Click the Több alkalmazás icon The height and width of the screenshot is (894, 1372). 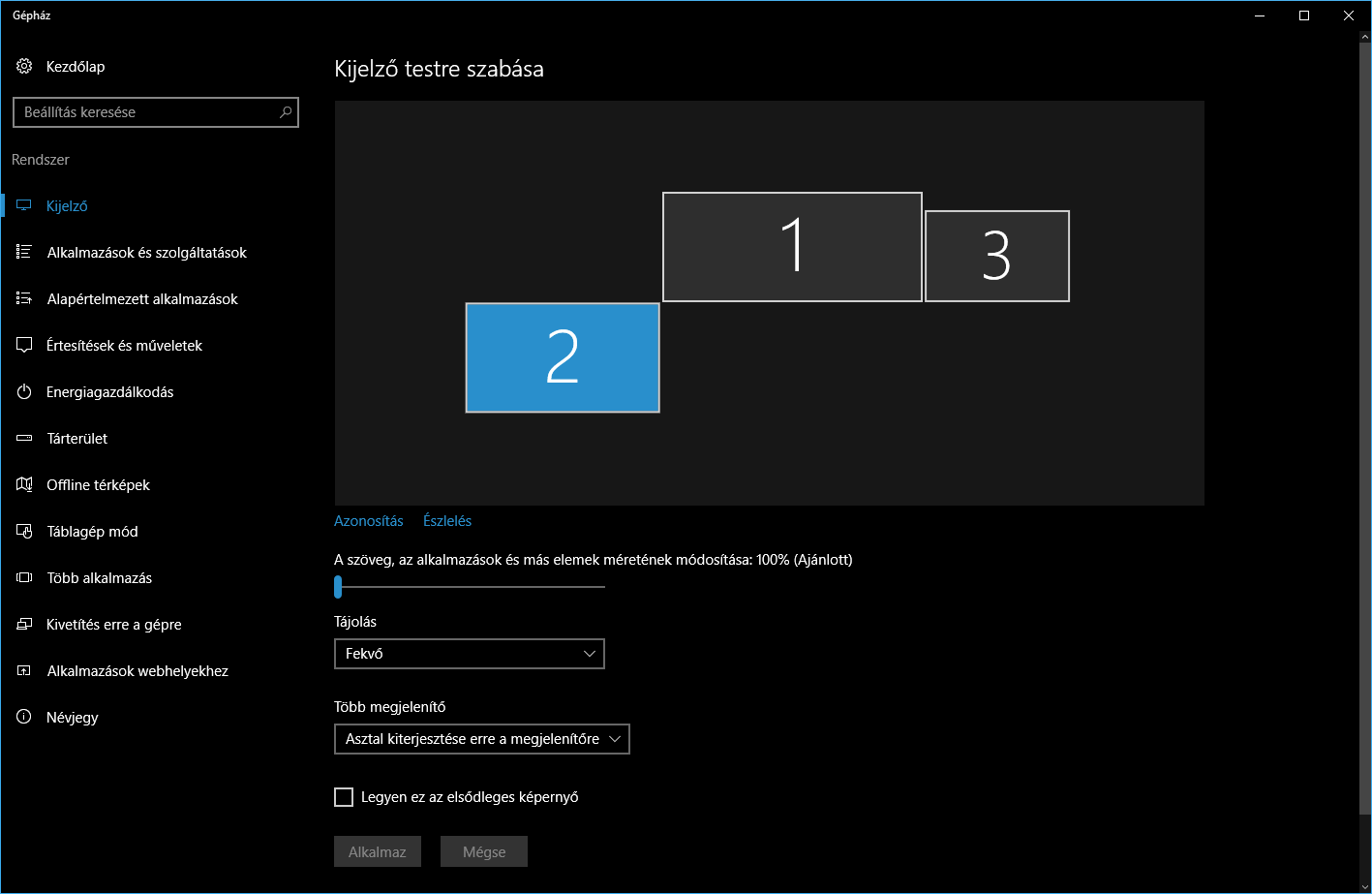(24, 578)
